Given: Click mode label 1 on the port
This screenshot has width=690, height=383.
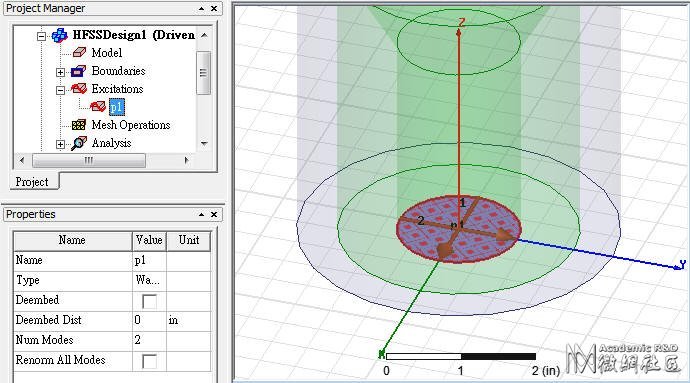Looking at the screenshot, I should (462, 203).
